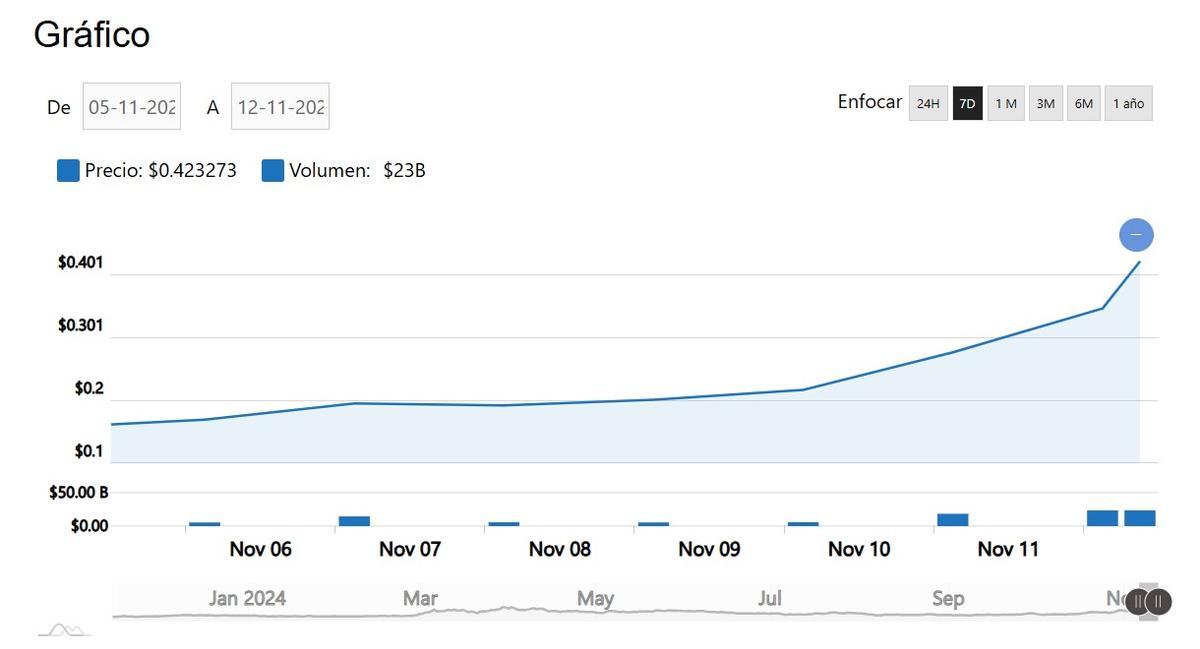Select the 3M timeframe button
The image size is (1200, 649).
[x=1044, y=103]
